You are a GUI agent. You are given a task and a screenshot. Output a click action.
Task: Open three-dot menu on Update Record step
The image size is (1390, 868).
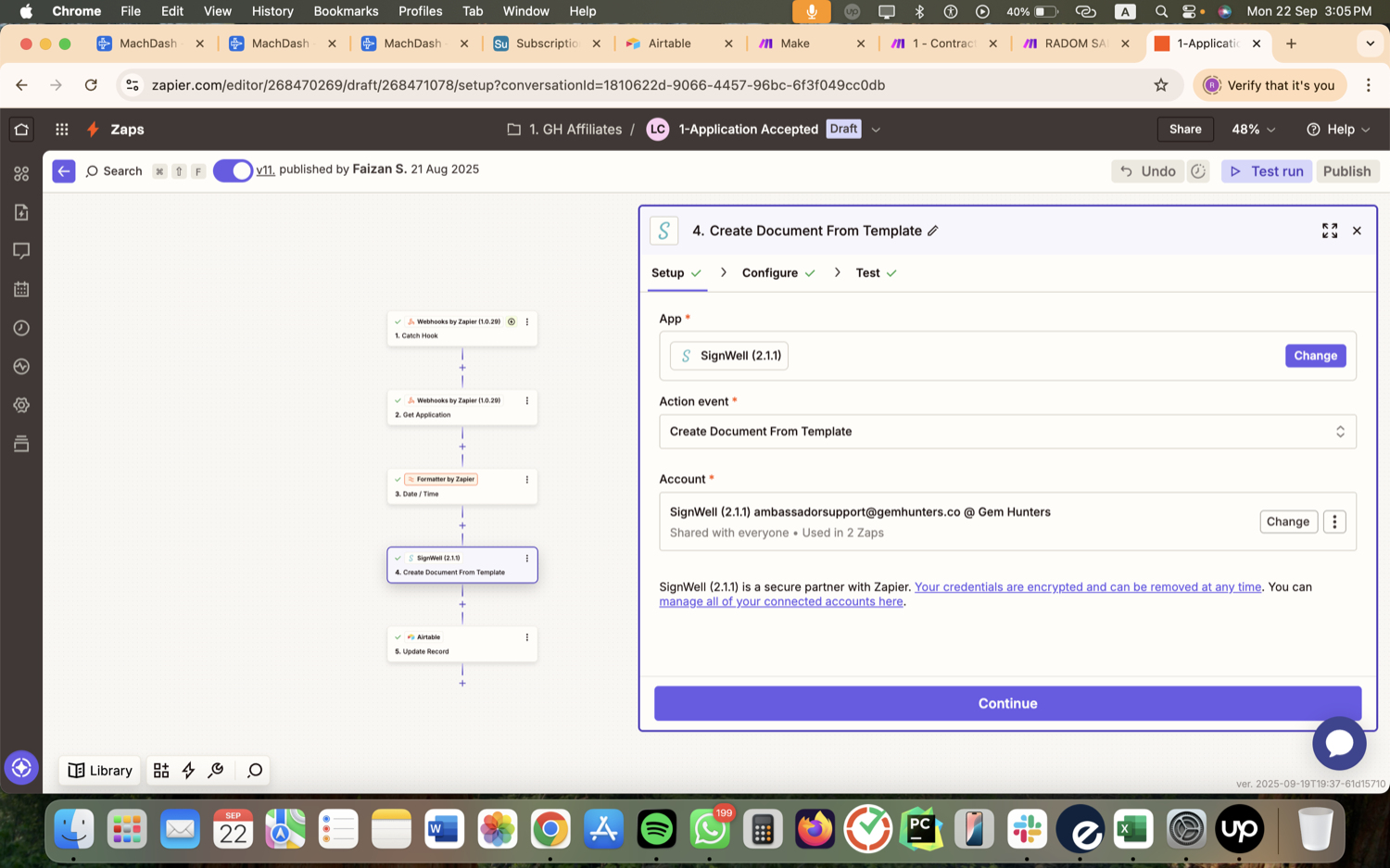pyautogui.click(x=527, y=637)
